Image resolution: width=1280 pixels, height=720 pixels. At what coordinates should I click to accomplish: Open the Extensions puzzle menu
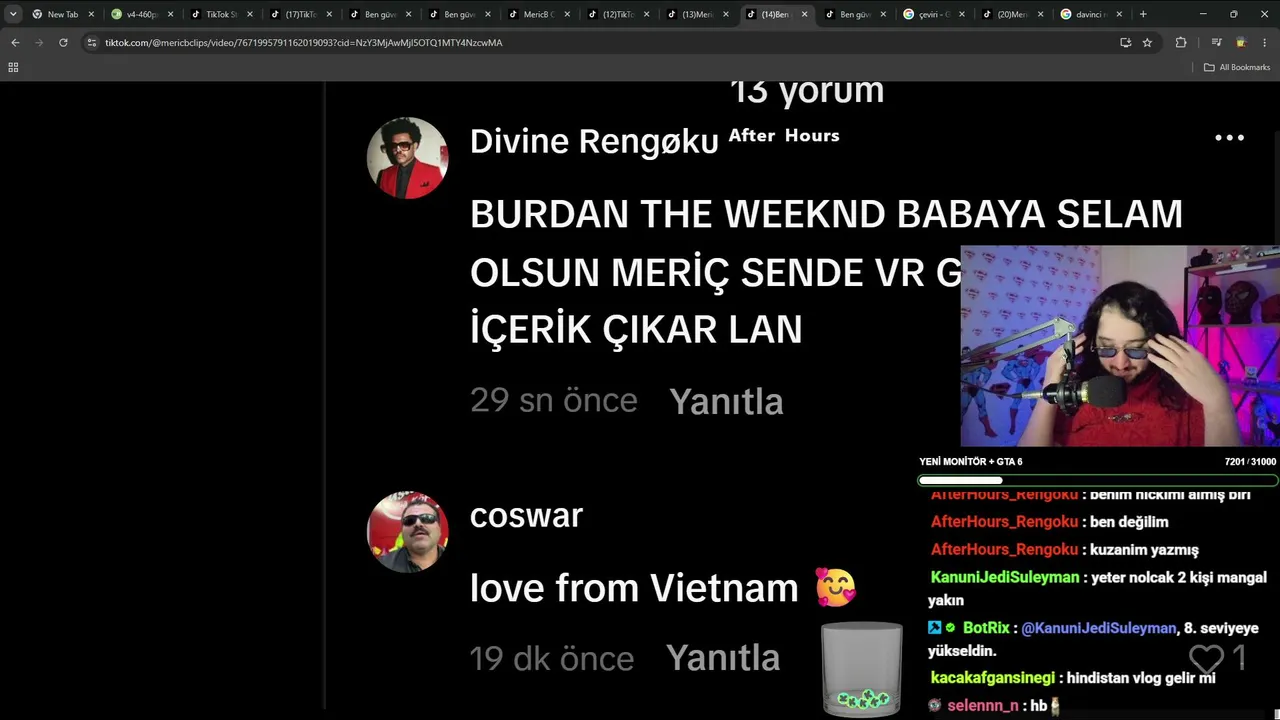click(1181, 43)
